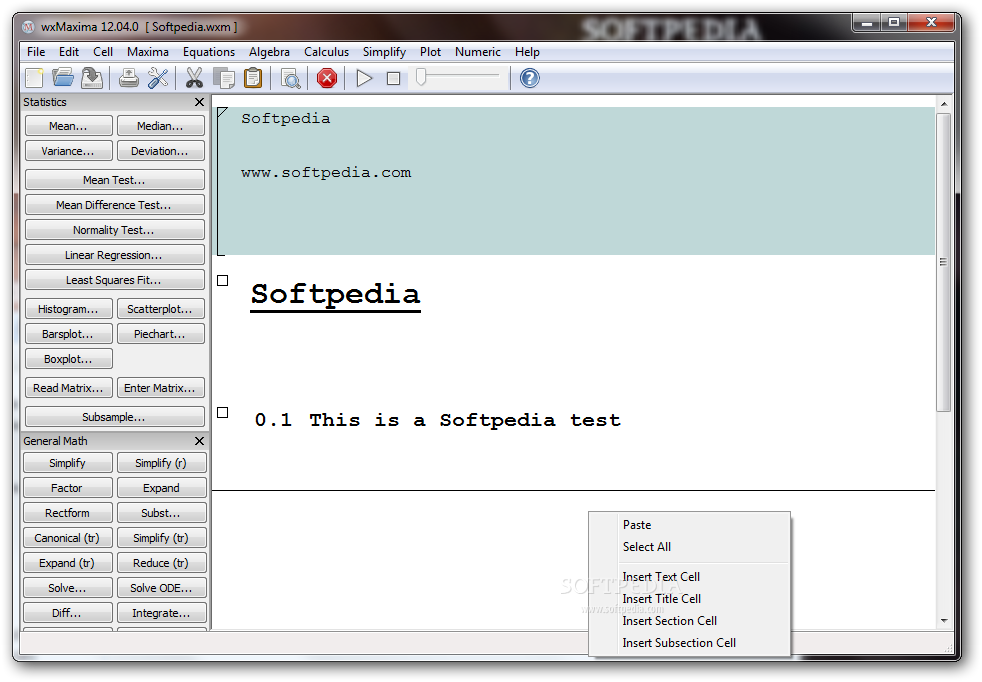Open the Cell menu

pos(103,52)
